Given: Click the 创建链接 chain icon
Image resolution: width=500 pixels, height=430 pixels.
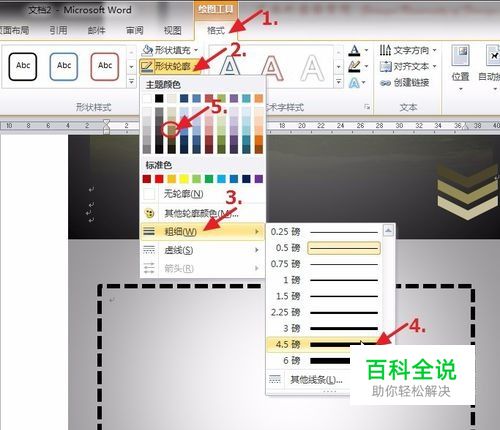Looking at the screenshot, I should tap(385, 83).
